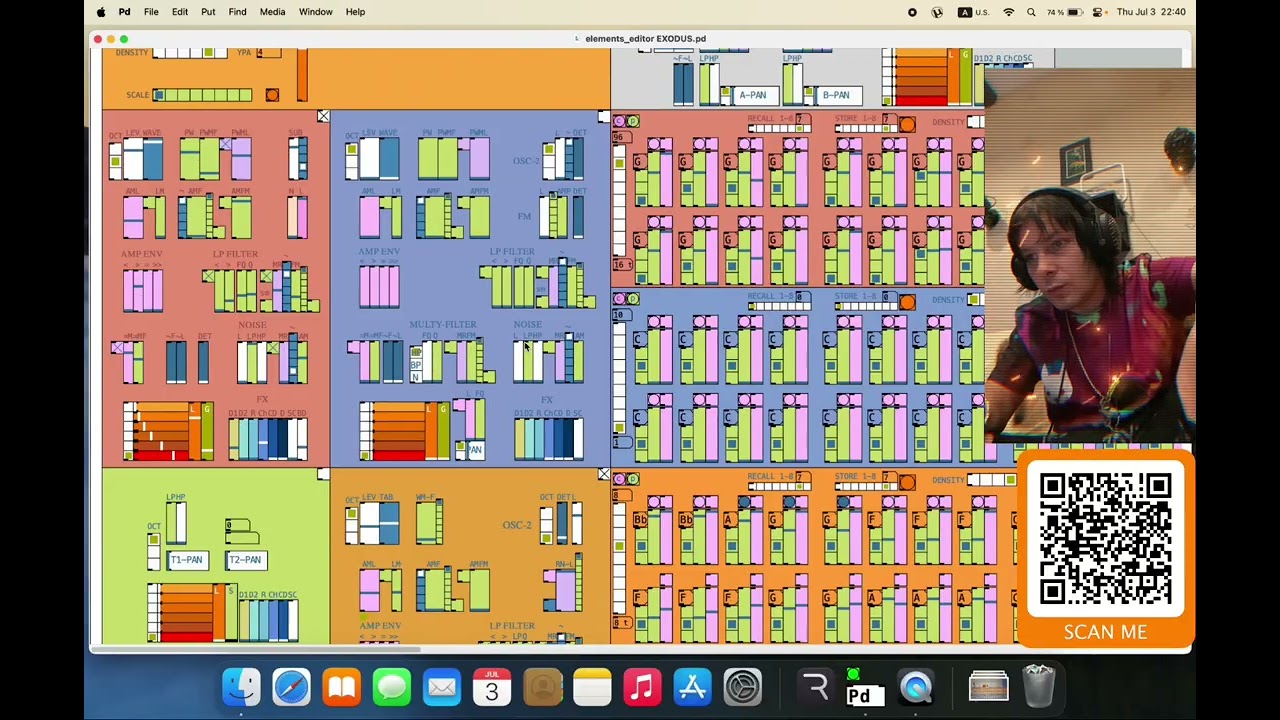Click the RECALL 1-8 selector in red sequencer
This screenshot has width=1280, height=720.
(x=778, y=128)
